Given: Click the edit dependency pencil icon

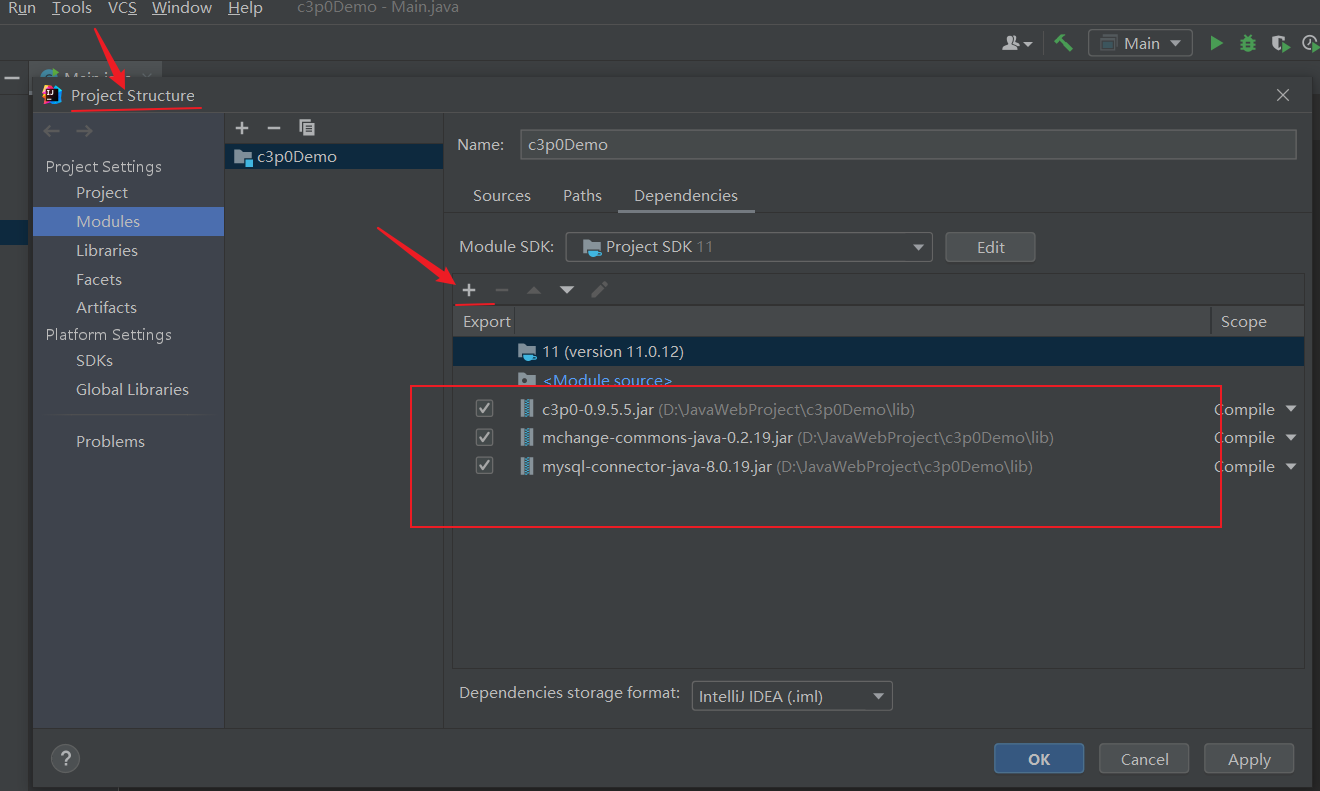Looking at the screenshot, I should (599, 290).
